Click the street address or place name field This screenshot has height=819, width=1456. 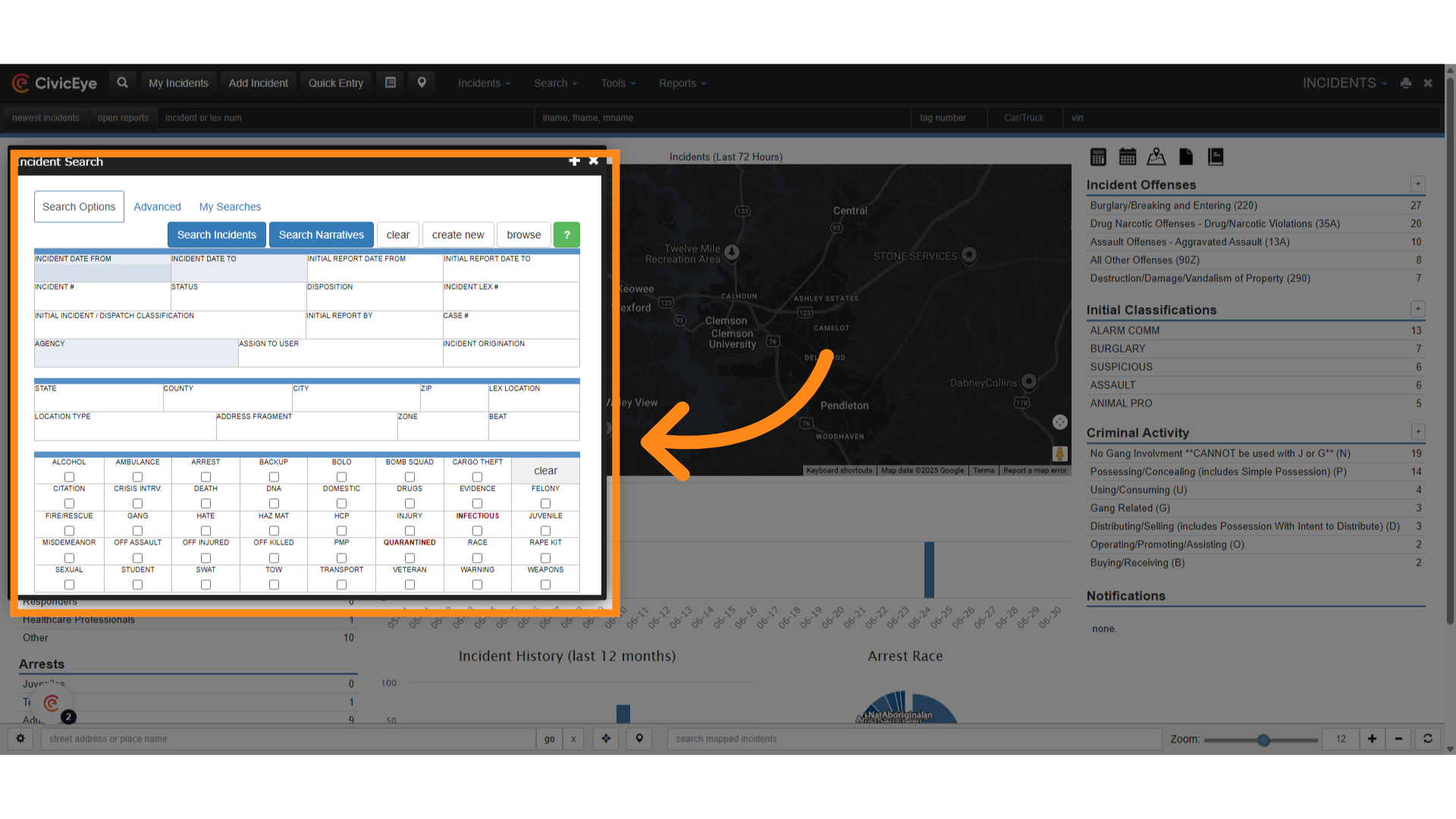click(x=288, y=739)
